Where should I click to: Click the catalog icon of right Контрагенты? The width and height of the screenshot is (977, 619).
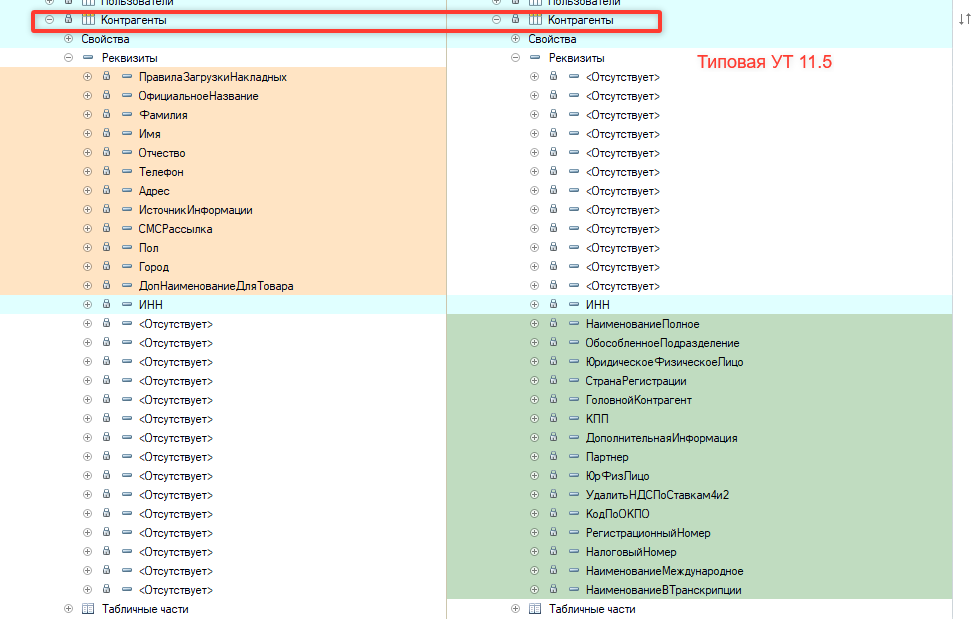point(535,19)
